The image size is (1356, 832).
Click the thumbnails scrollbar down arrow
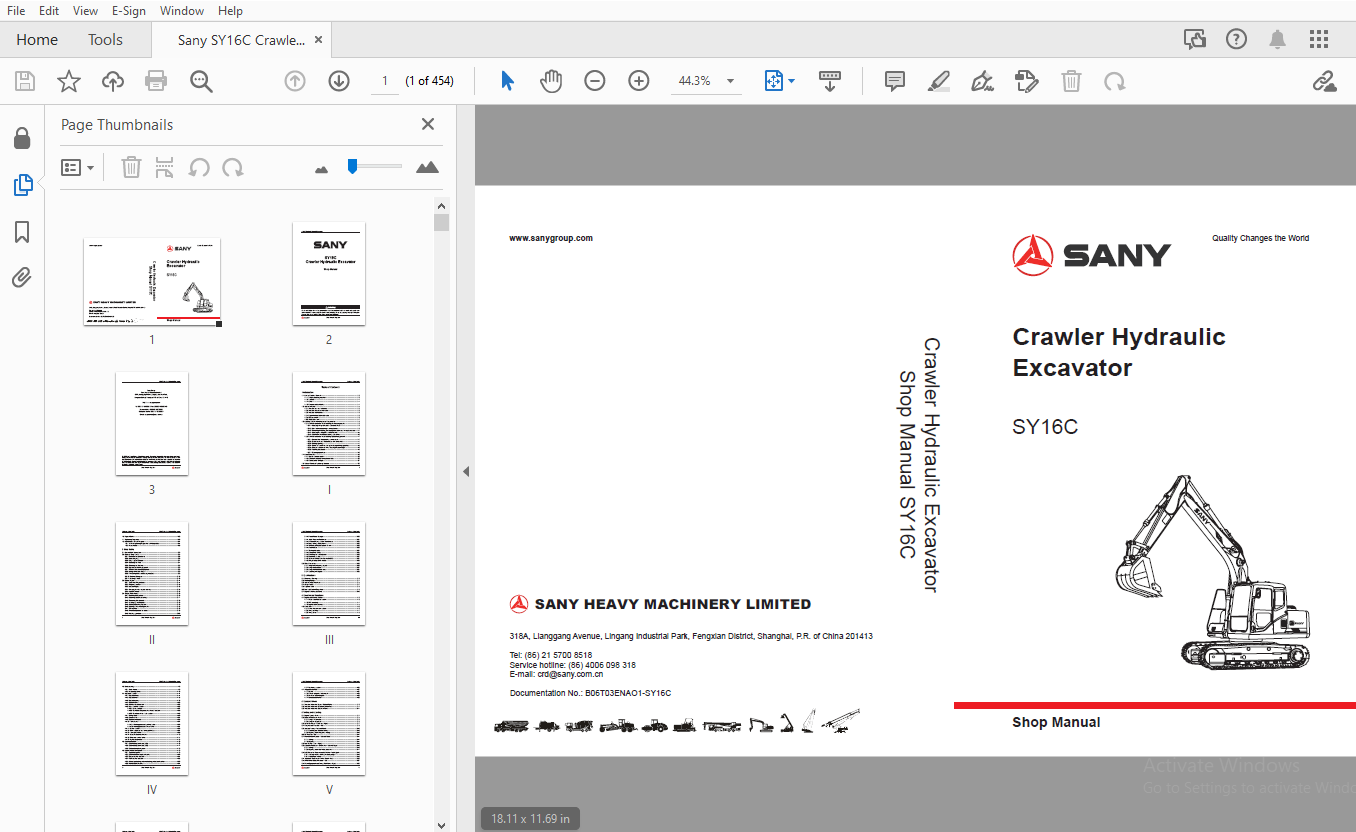click(442, 824)
